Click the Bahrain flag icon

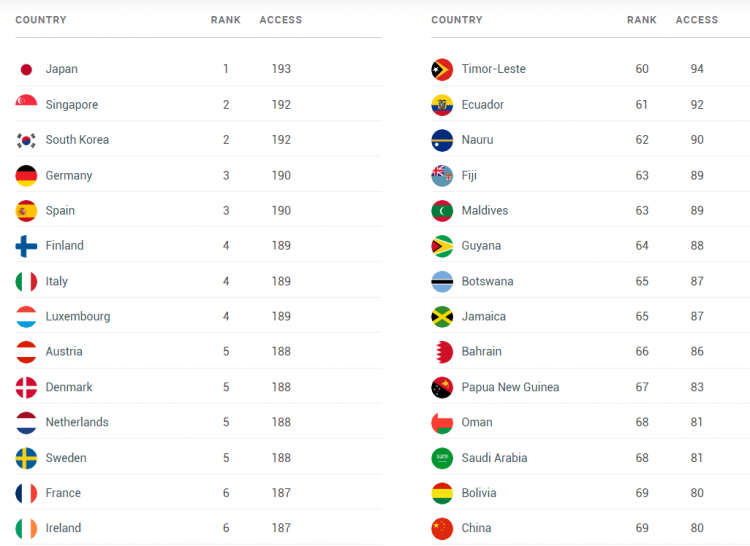click(442, 352)
